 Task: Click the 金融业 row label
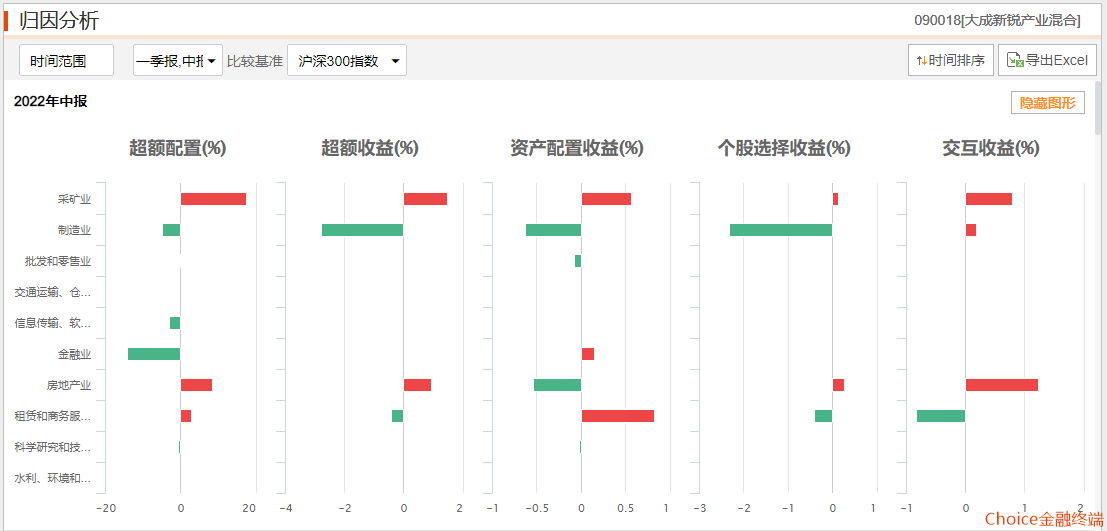point(74,354)
